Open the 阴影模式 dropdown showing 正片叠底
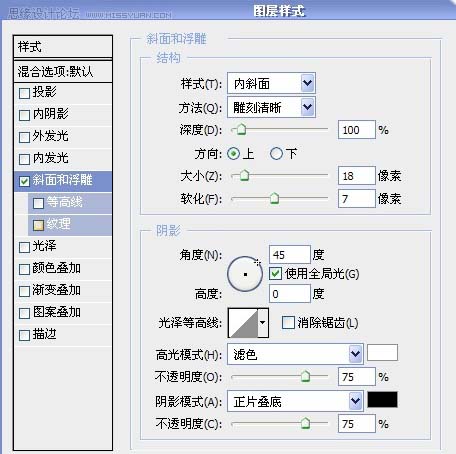456x454 pixels. [x=295, y=401]
